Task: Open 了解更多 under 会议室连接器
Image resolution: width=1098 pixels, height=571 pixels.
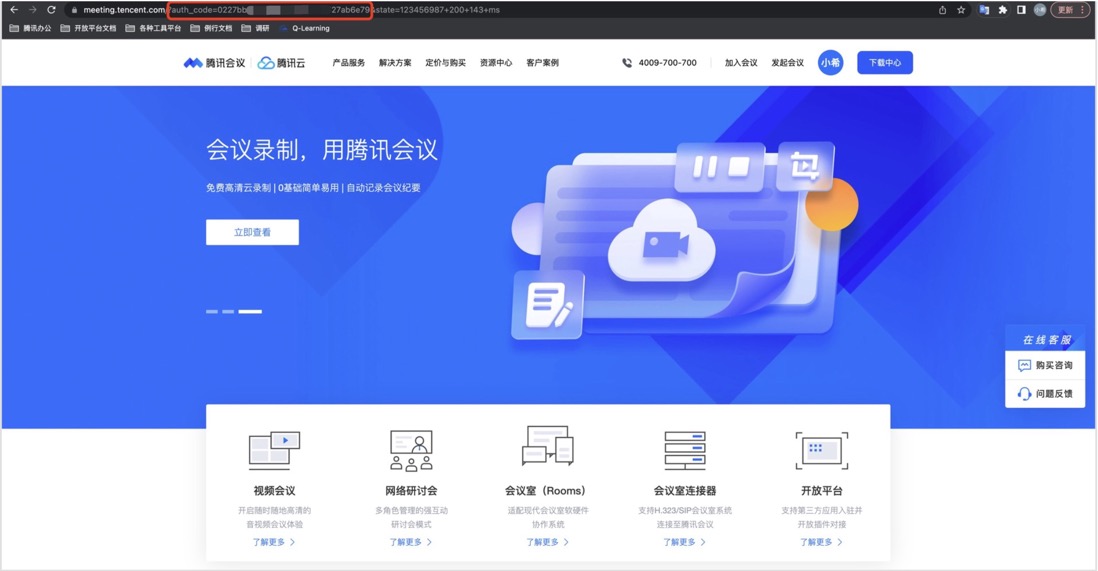Action: pos(685,542)
